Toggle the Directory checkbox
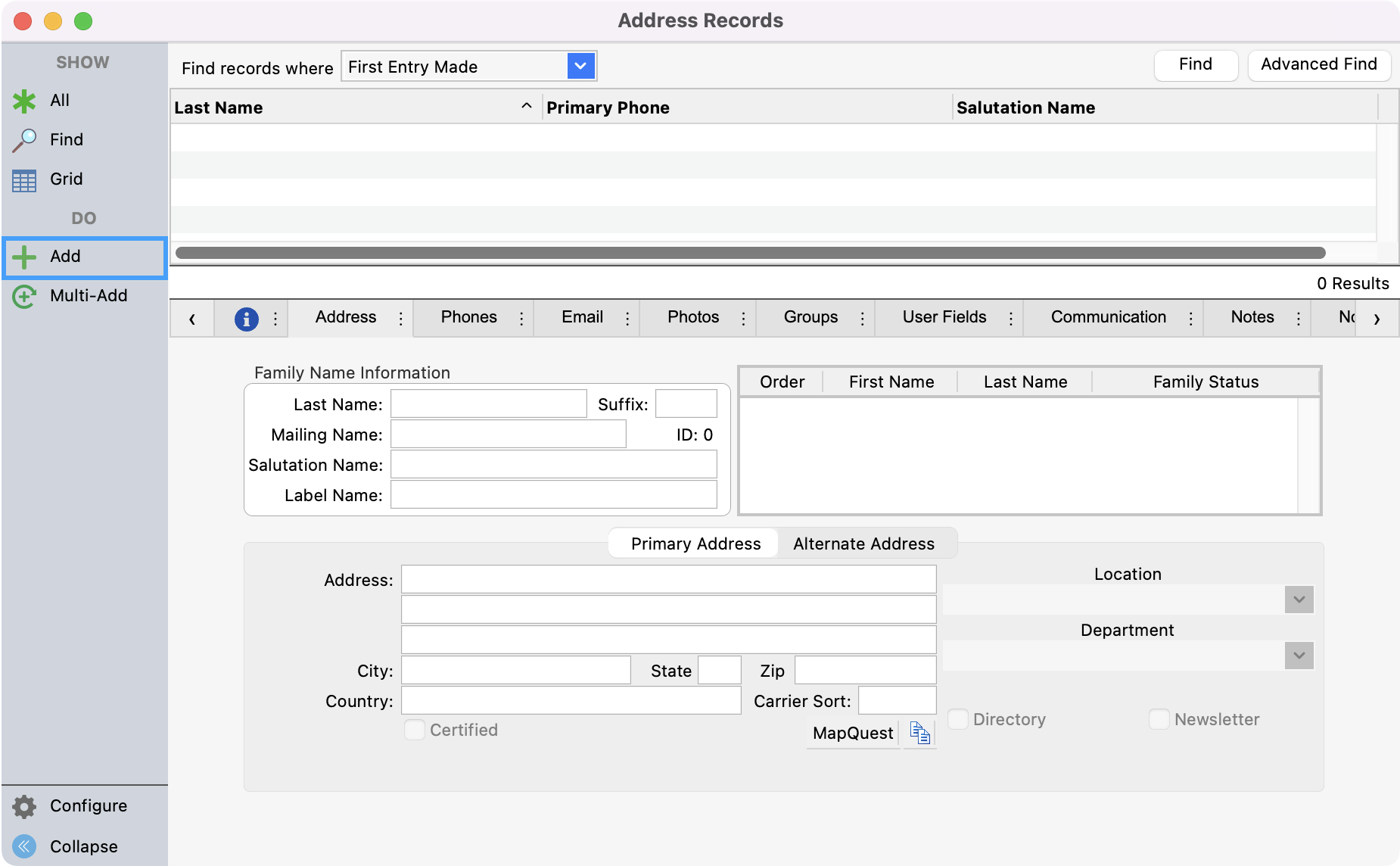Image resolution: width=1400 pixels, height=866 pixels. pyautogui.click(x=958, y=719)
